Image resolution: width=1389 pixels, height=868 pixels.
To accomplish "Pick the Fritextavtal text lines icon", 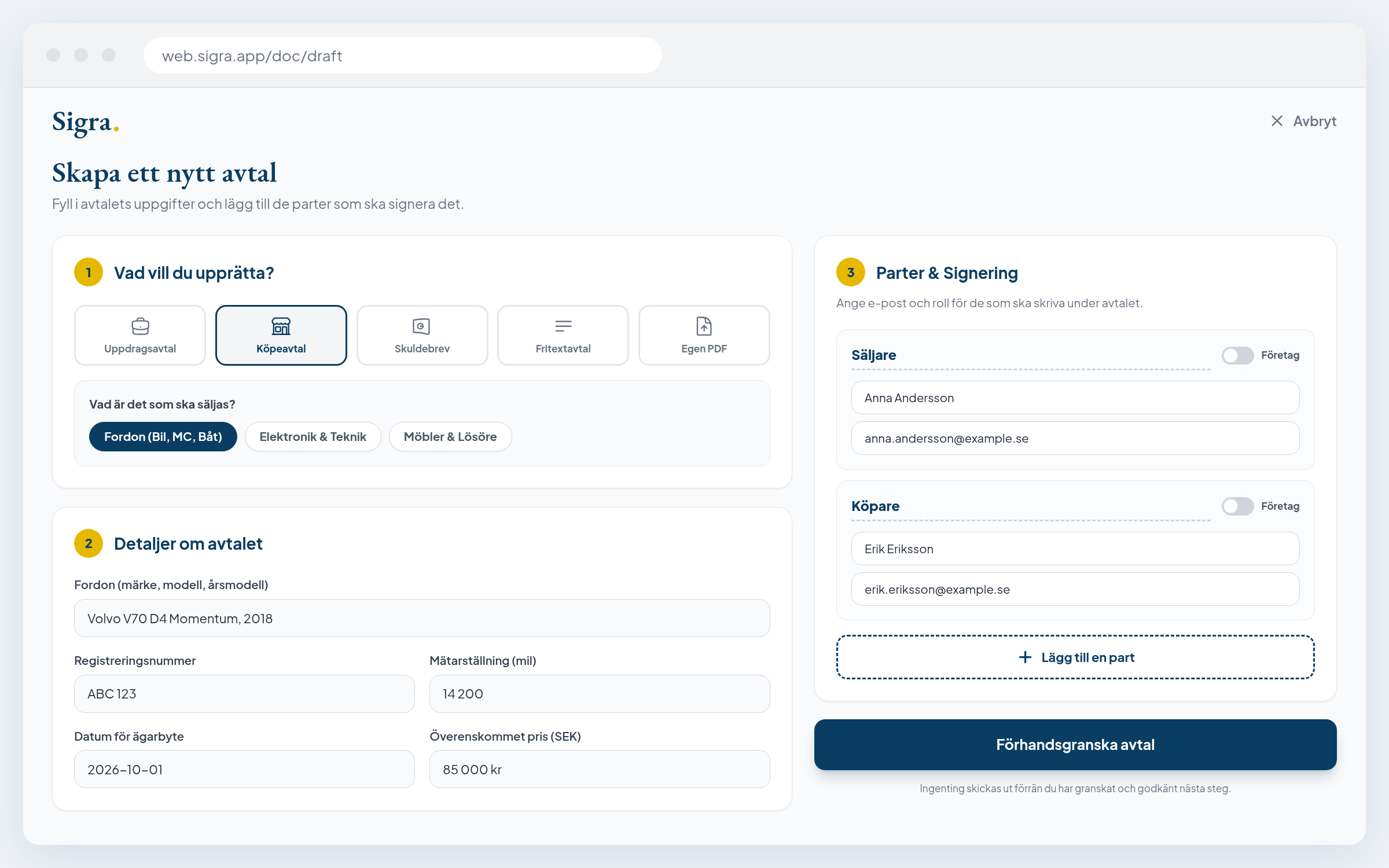I will pyautogui.click(x=563, y=326).
